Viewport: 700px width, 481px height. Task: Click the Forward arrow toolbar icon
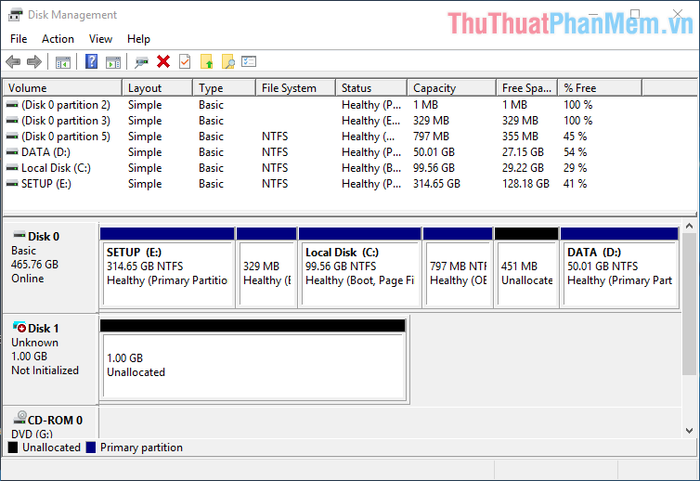34,62
